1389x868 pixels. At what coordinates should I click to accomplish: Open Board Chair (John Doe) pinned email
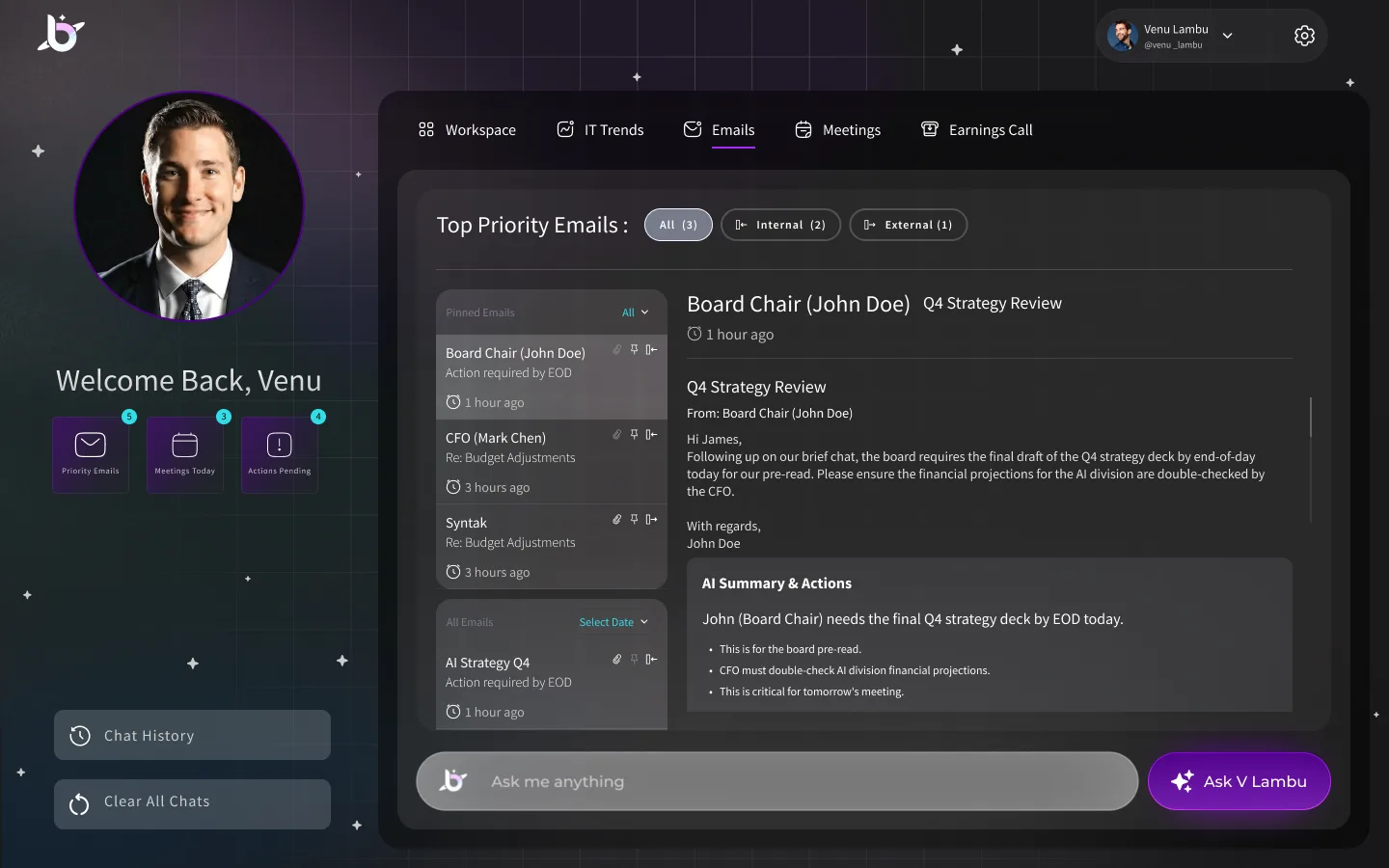[552, 377]
